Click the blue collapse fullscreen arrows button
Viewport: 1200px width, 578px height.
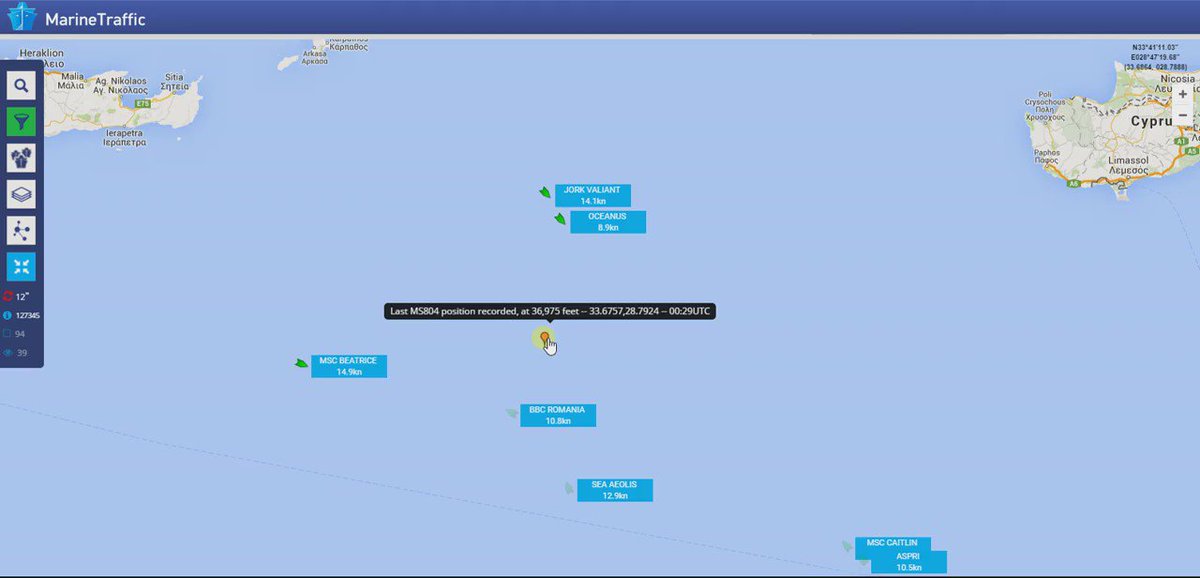pos(21,266)
